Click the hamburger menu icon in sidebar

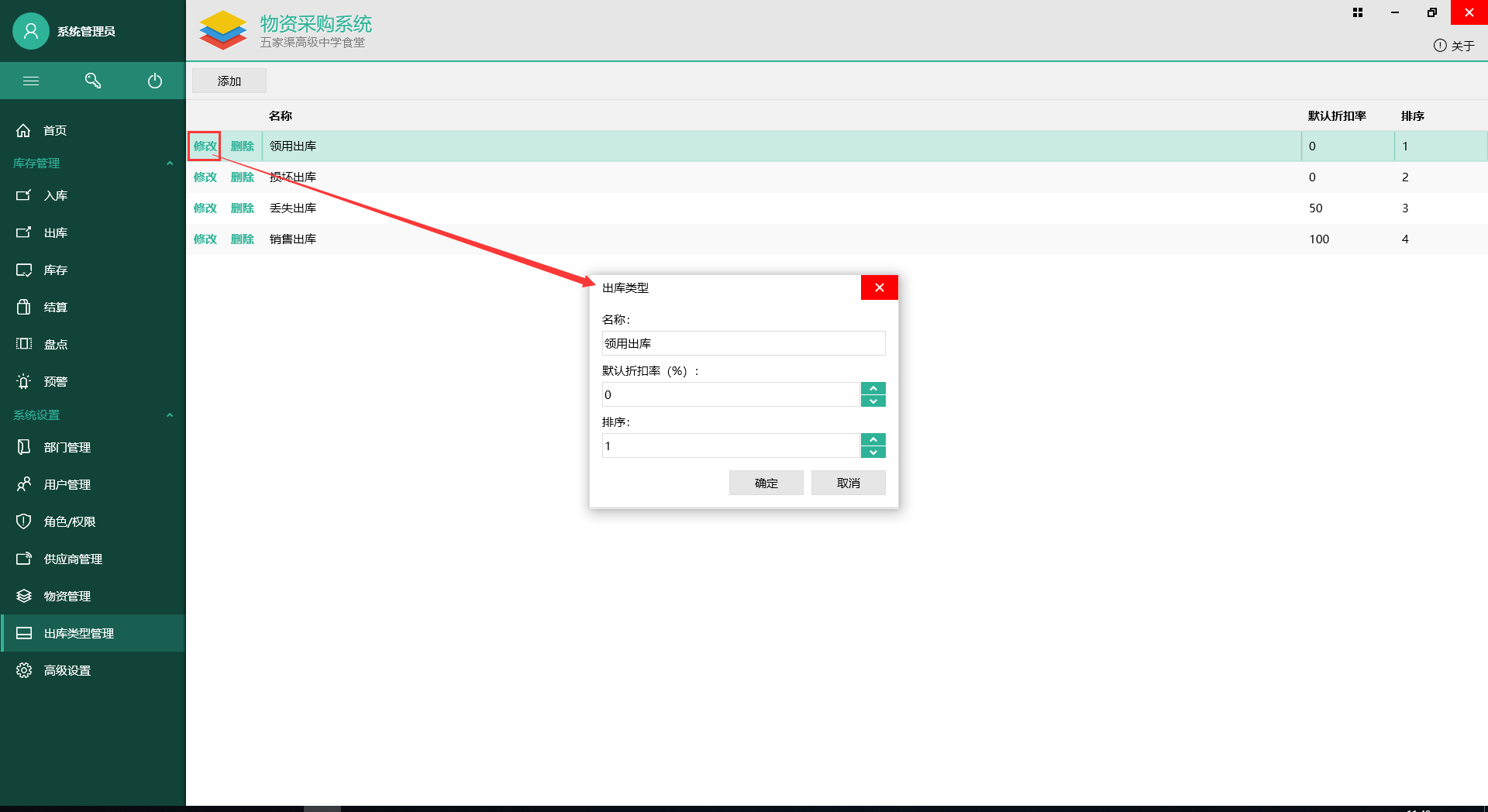tap(31, 81)
